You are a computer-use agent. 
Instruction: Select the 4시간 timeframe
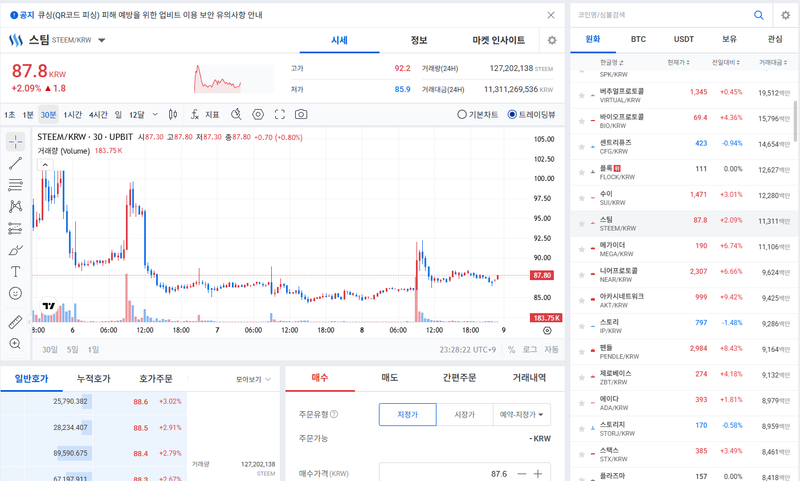pos(98,115)
